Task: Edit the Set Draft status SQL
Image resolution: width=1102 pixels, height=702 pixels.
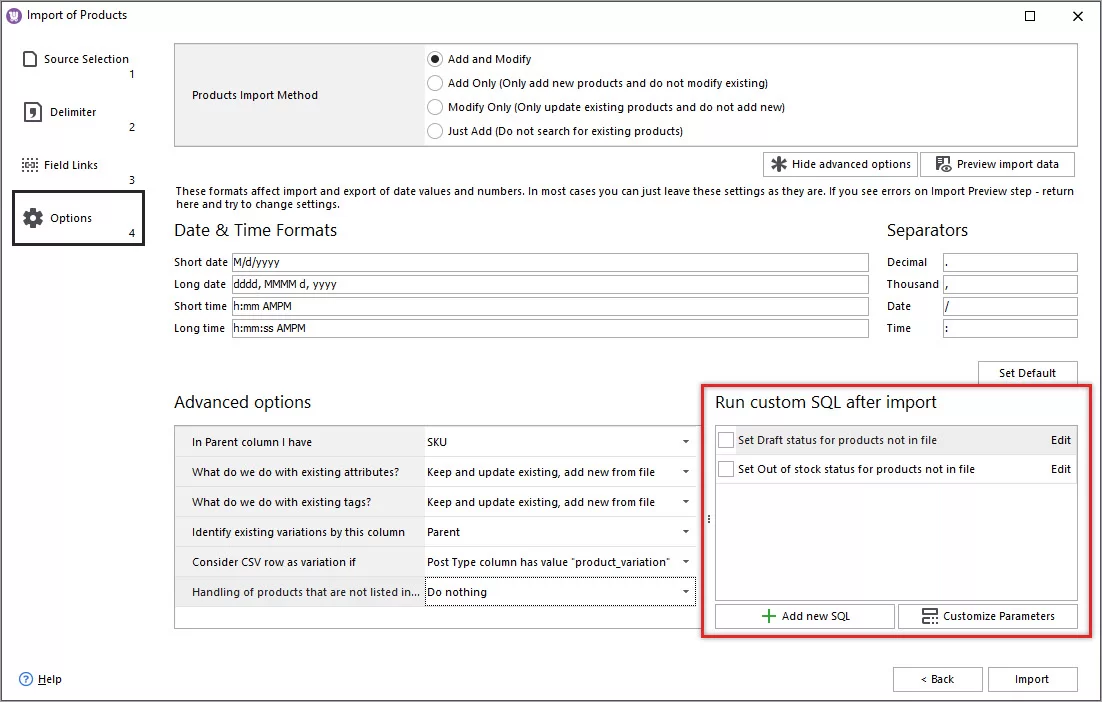Action: [x=1061, y=440]
